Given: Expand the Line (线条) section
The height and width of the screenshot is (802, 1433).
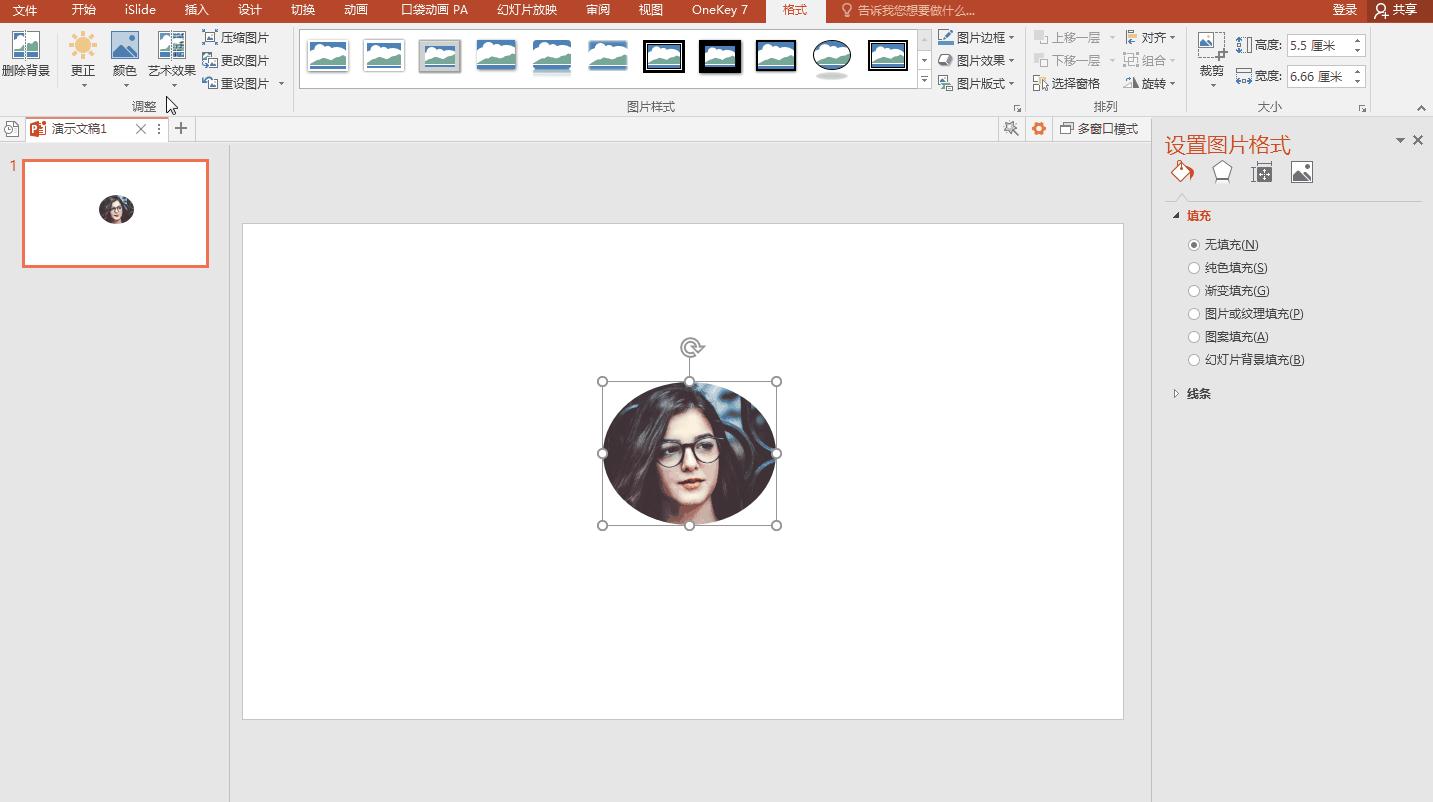Looking at the screenshot, I should [1198, 394].
